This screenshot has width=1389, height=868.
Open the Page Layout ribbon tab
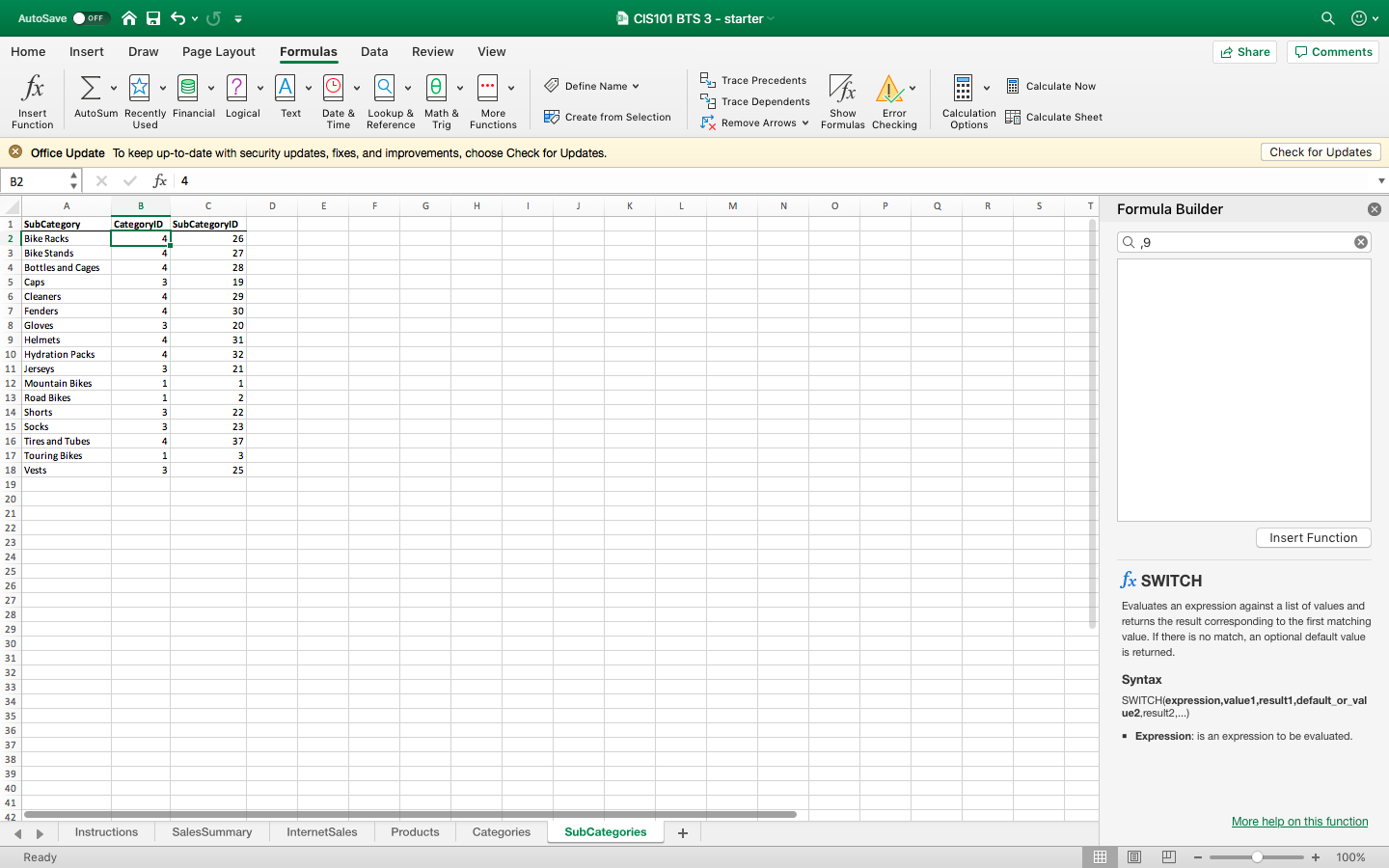[x=219, y=52]
